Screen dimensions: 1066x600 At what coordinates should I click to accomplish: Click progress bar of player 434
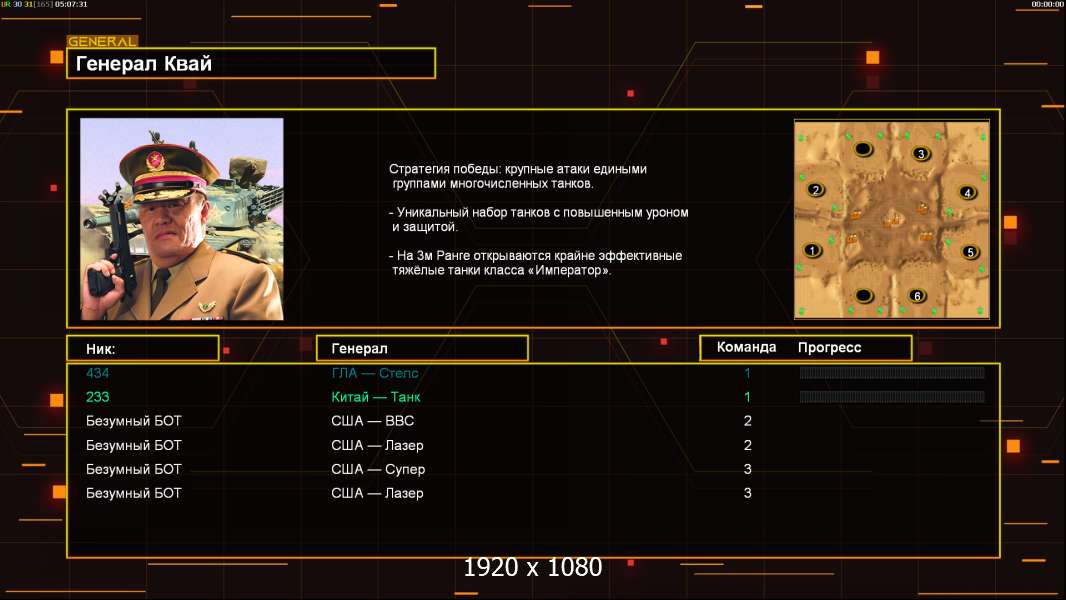point(892,372)
